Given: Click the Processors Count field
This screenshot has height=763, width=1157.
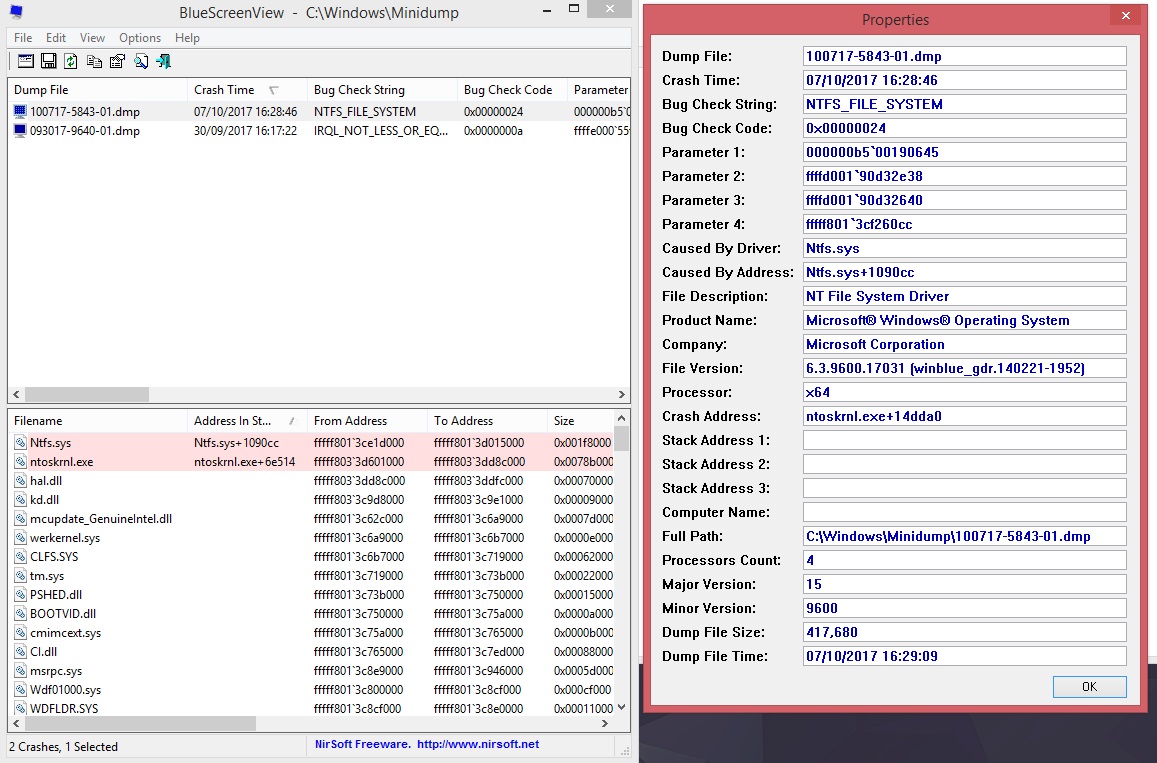Looking at the screenshot, I should (964, 560).
